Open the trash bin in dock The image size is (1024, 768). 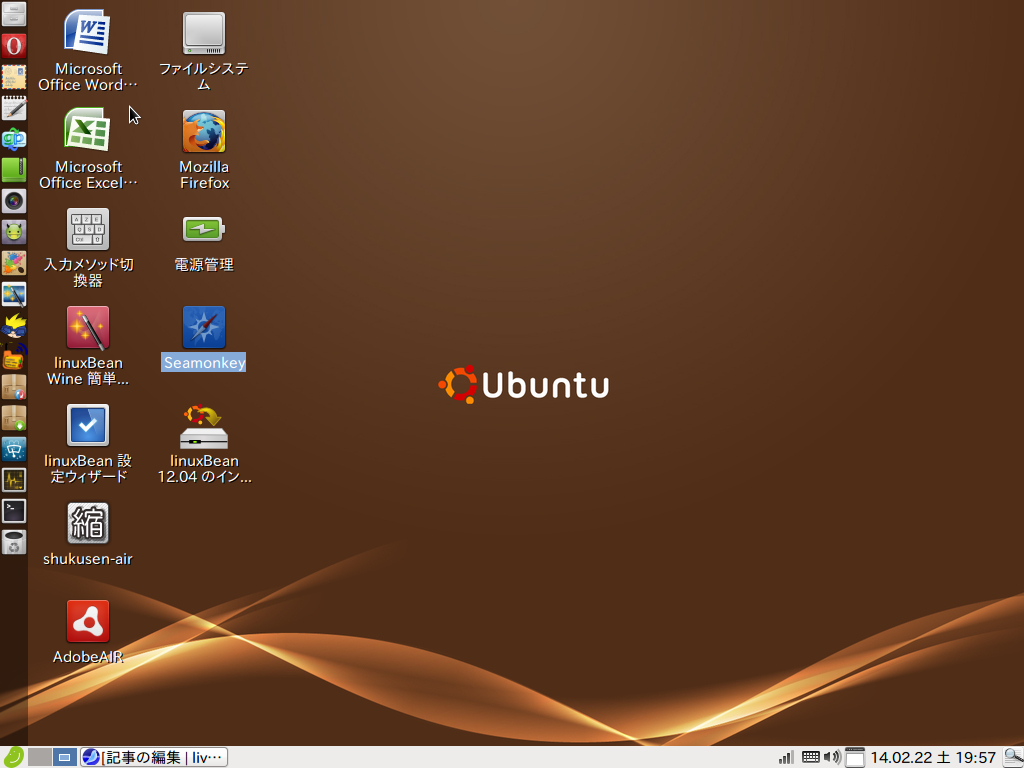click(14, 543)
